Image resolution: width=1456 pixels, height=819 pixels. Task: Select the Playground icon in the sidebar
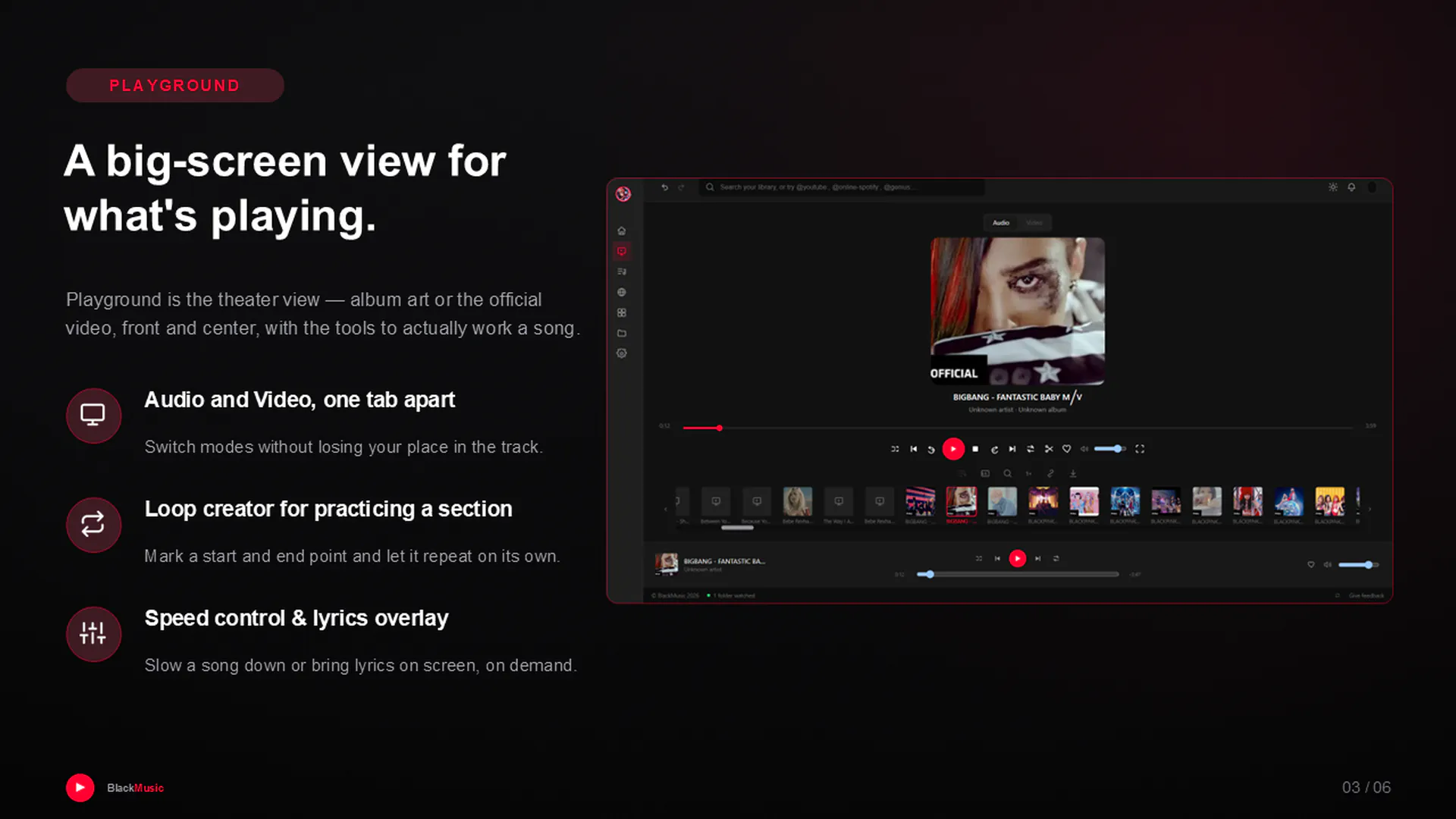(x=621, y=251)
